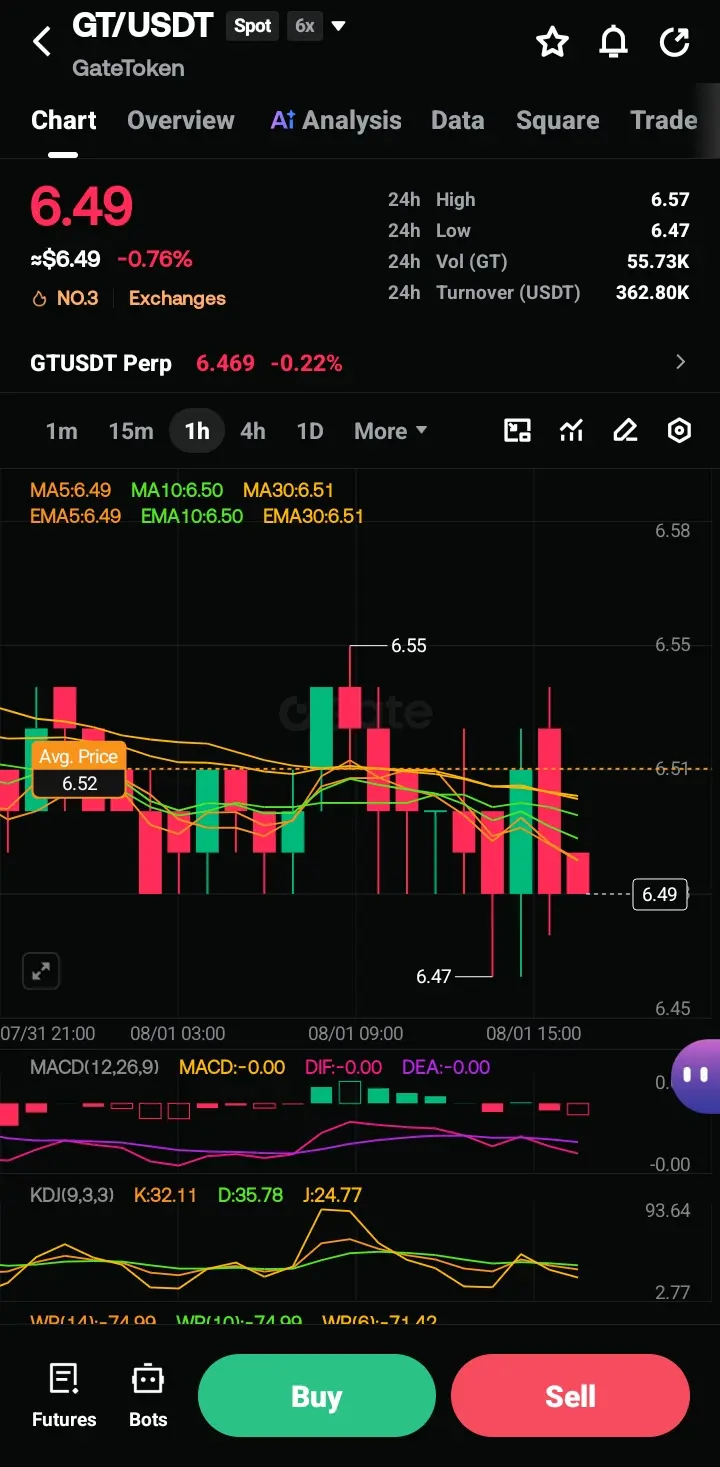The image size is (720, 1467).
Task: Select the 1m timeframe
Action: click(61, 431)
